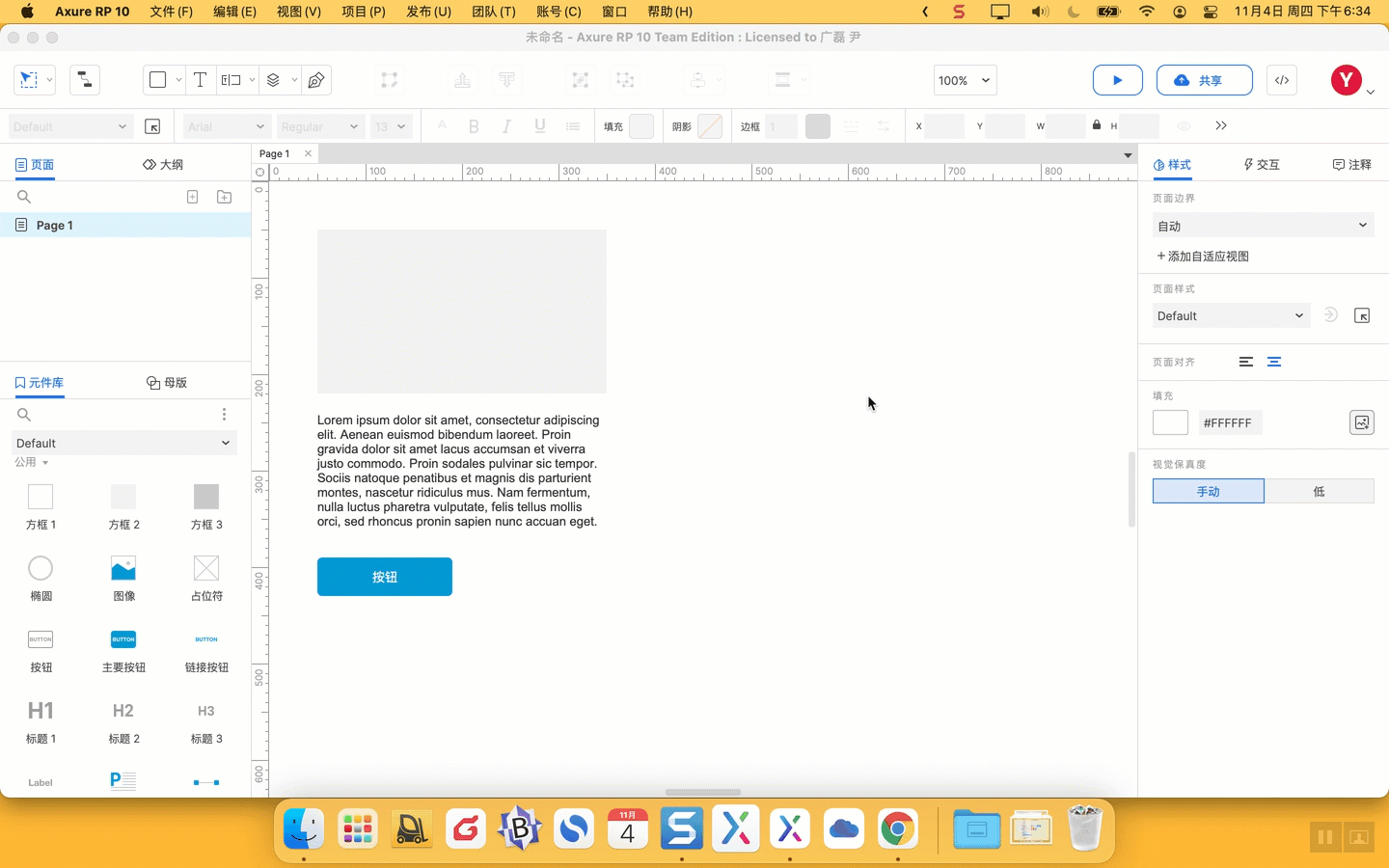Select the gray rectangle on canvas

(x=462, y=312)
